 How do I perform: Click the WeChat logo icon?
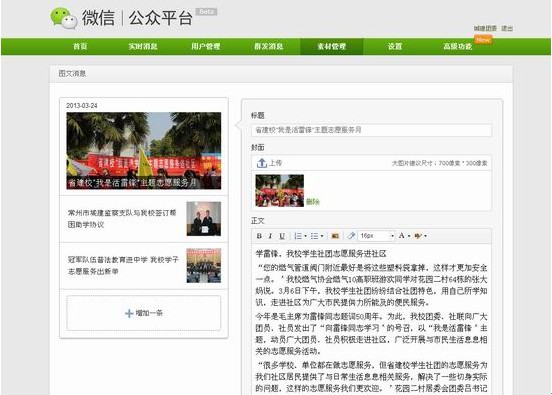(x=64, y=18)
